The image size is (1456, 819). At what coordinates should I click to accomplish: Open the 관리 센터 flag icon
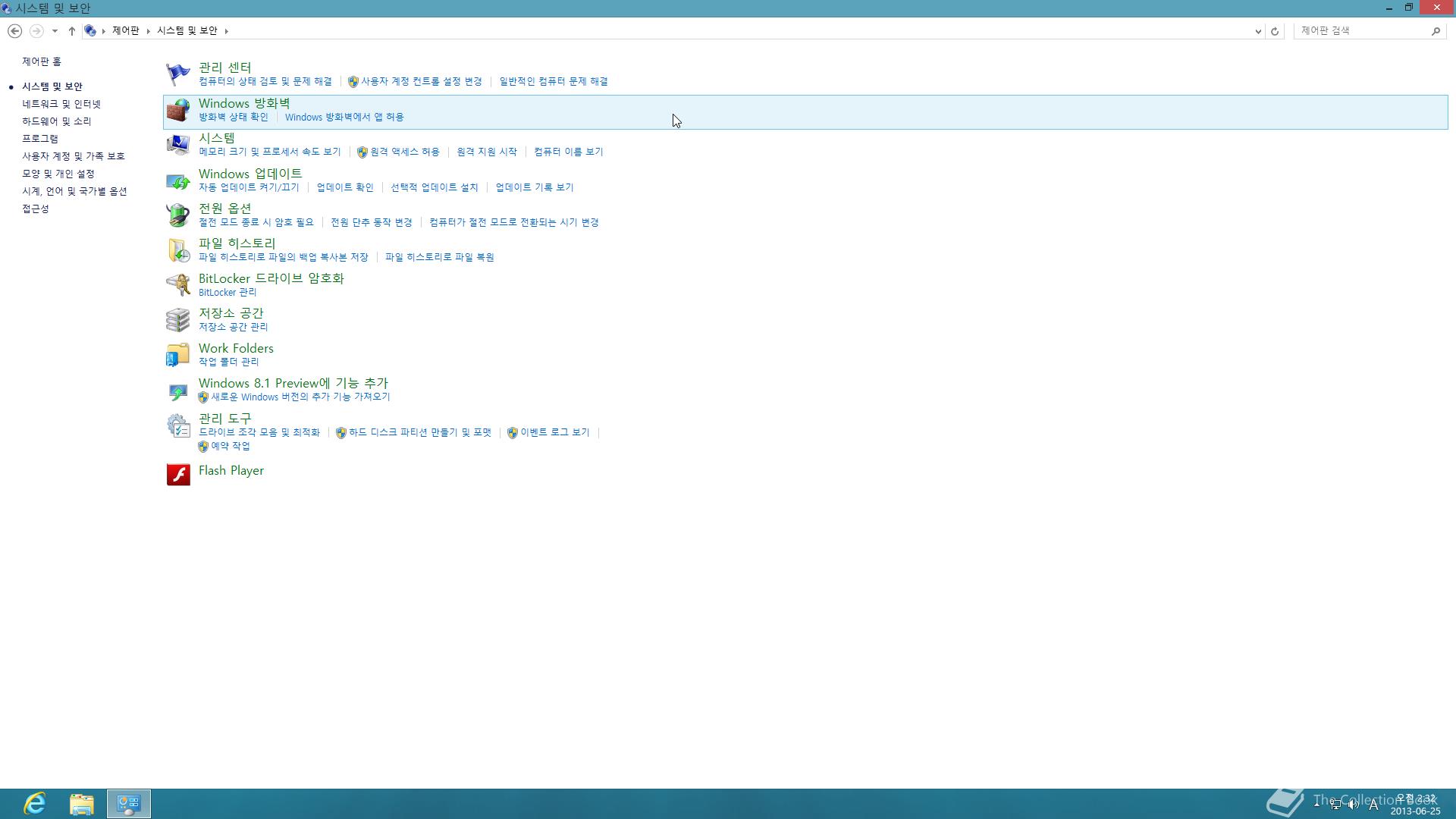click(178, 74)
